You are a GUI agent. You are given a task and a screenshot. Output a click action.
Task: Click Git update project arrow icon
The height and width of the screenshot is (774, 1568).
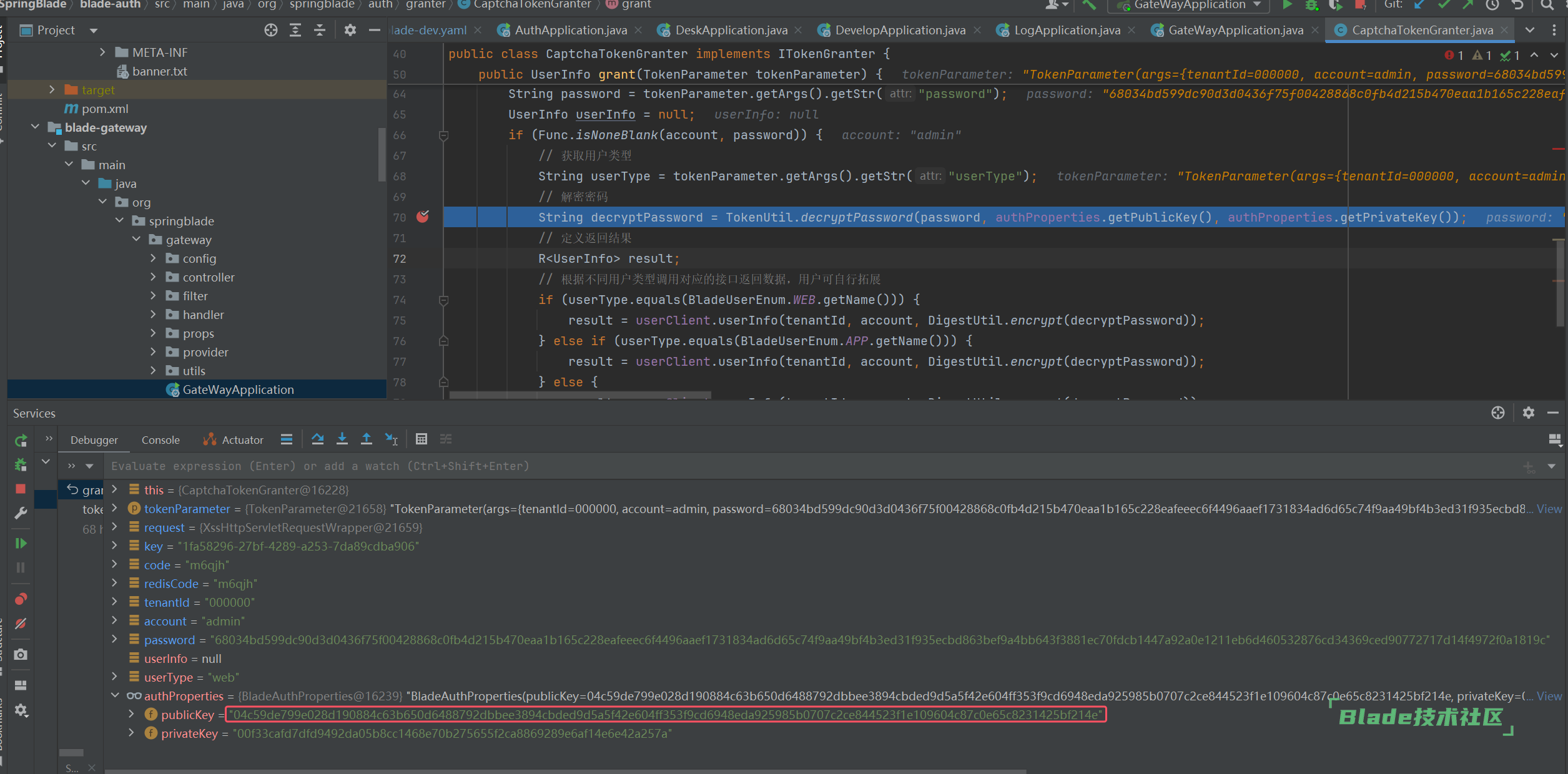coord(1419,5)
